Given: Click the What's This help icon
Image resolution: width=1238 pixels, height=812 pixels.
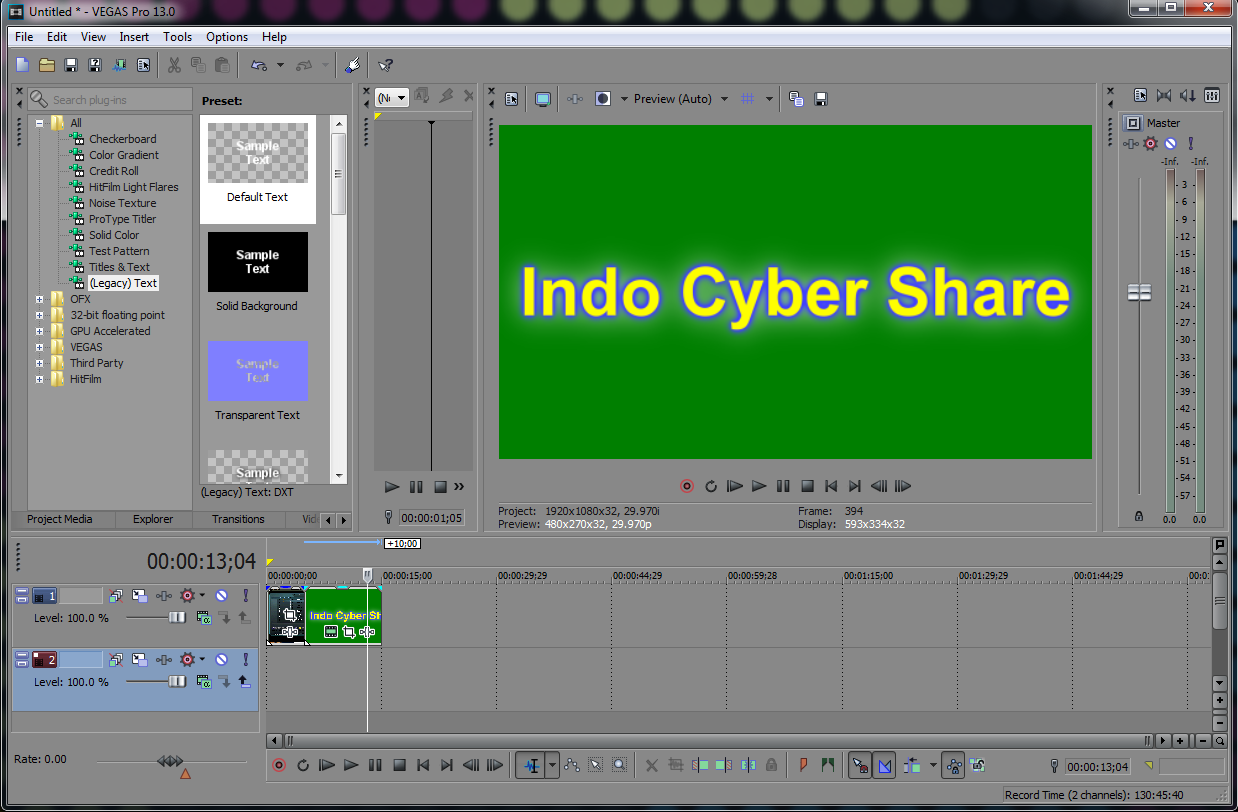Looking at the screenshot, I should (x=385, y=65).
